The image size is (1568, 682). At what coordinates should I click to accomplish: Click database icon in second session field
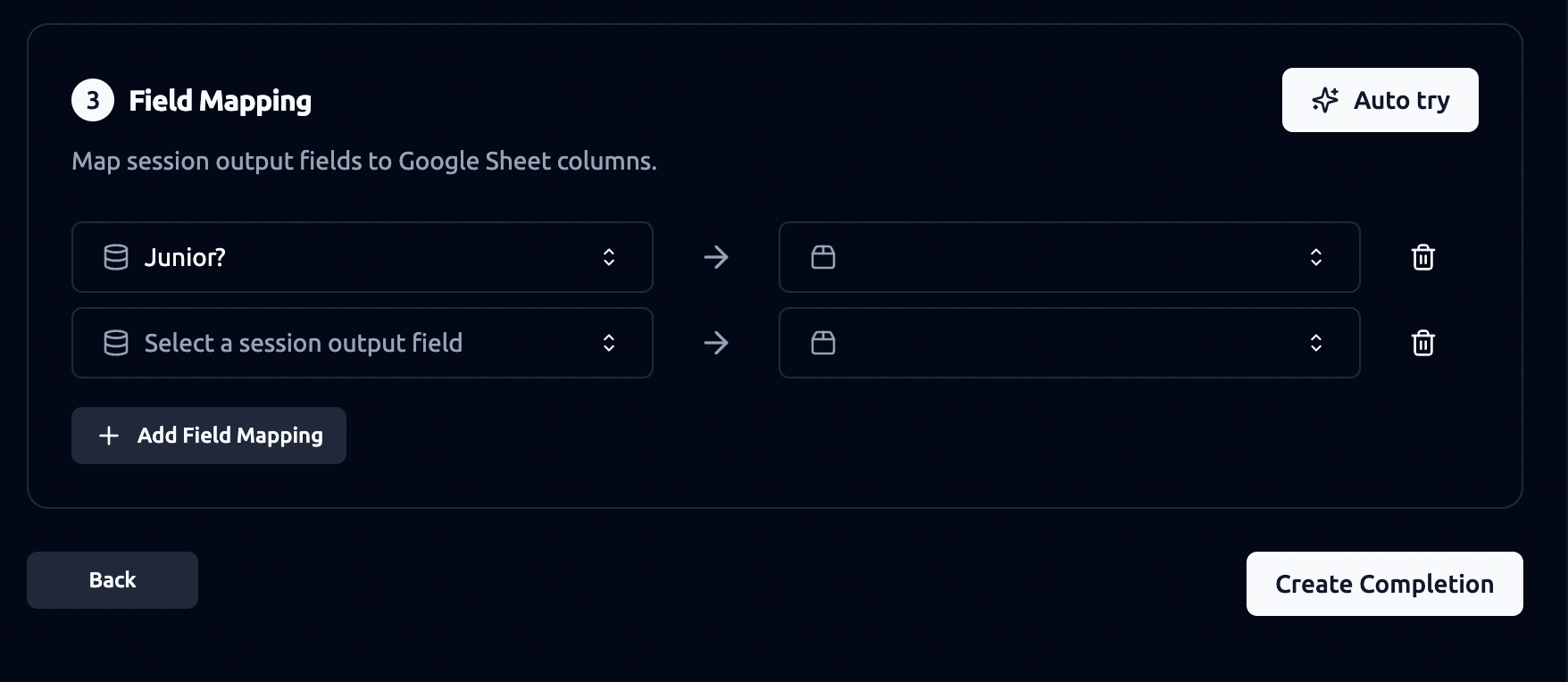pos(116,343)
